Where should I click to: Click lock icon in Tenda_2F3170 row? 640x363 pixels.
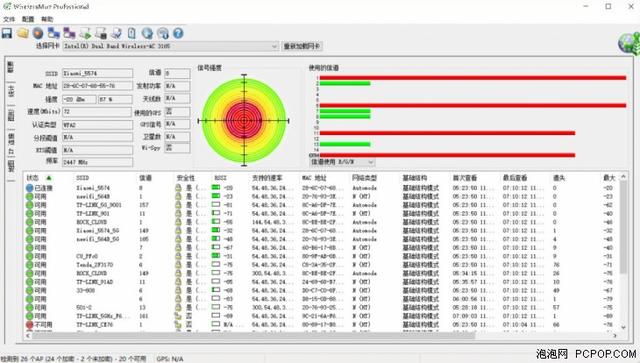pyautogui.click(x=178, y=265)
